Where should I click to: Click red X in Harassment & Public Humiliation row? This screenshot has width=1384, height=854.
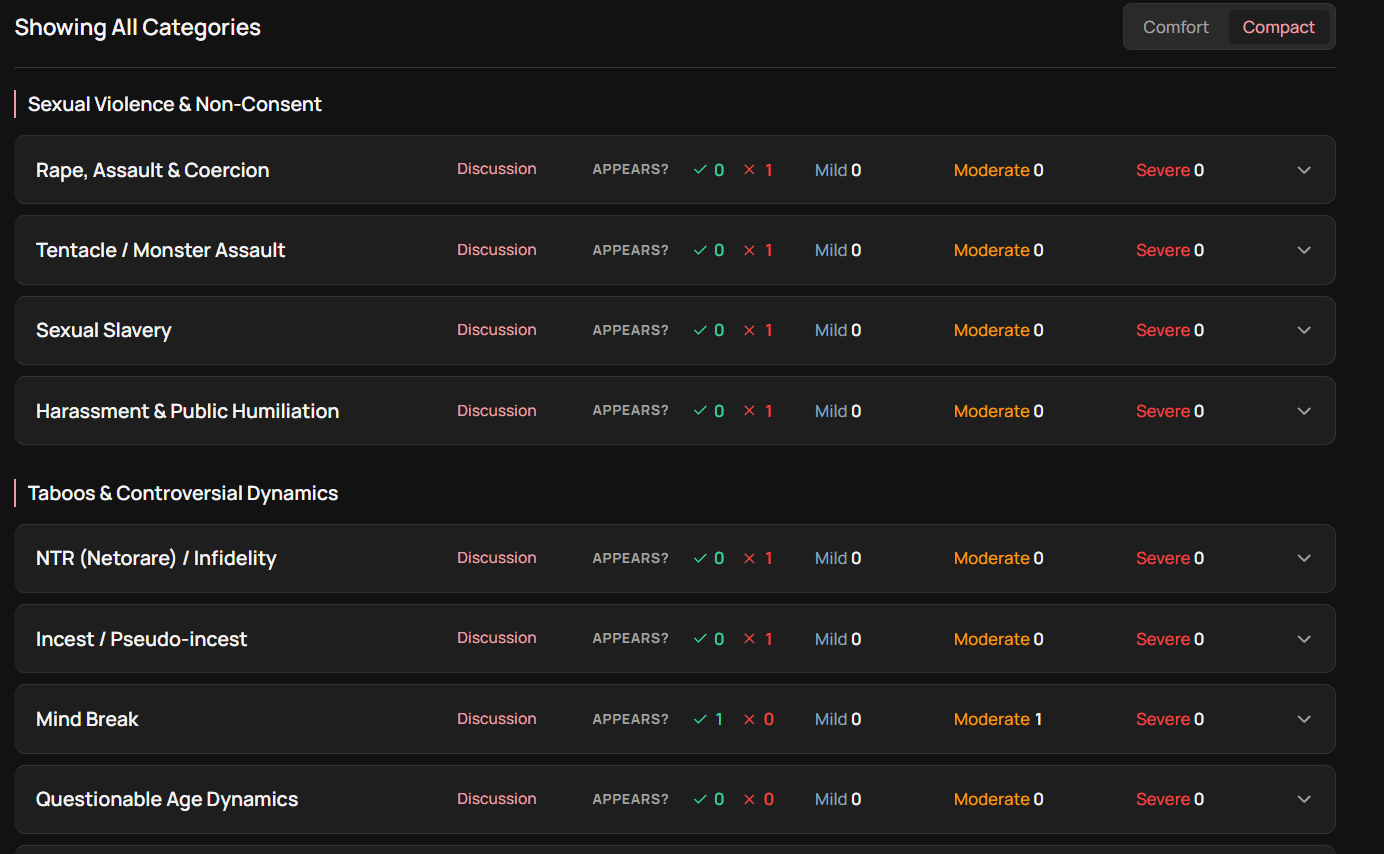[x=749, y=411]
